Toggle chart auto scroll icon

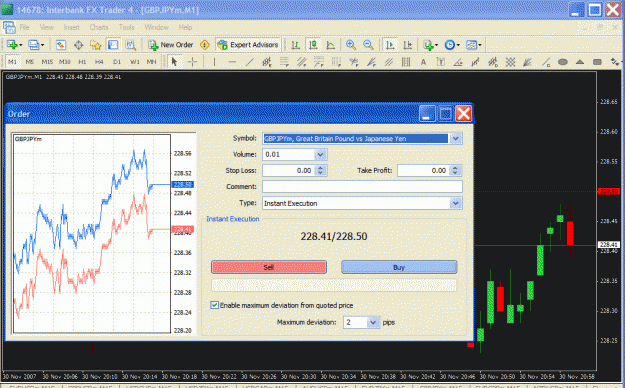point(390,45)
